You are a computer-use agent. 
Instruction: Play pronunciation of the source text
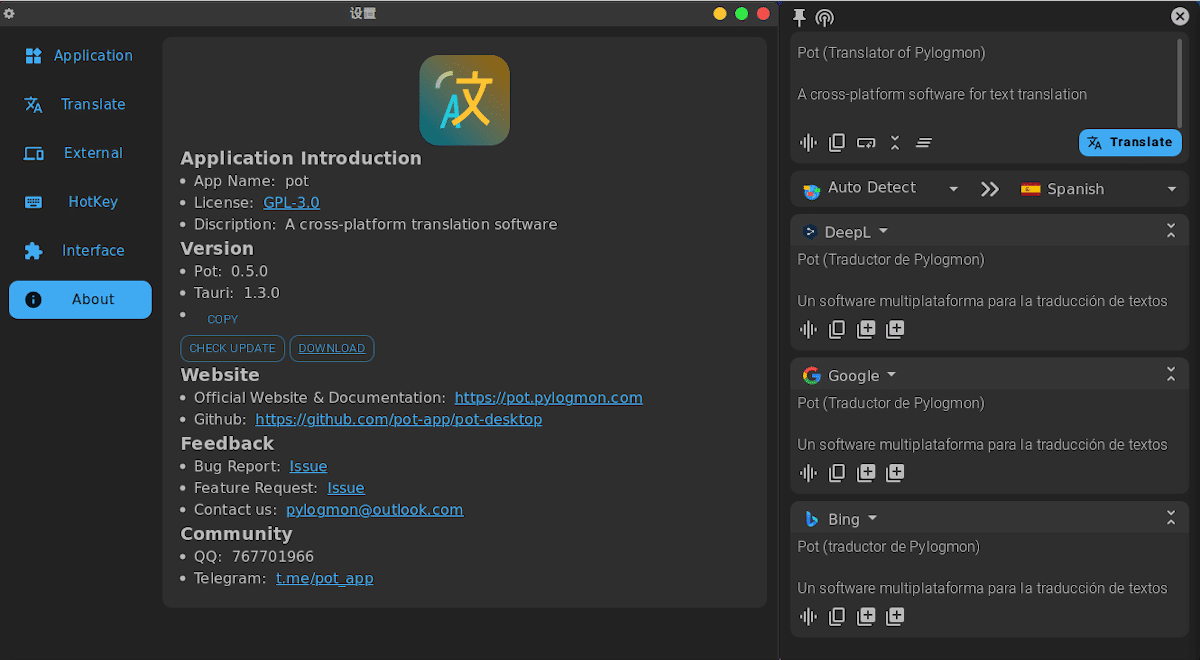808,142
